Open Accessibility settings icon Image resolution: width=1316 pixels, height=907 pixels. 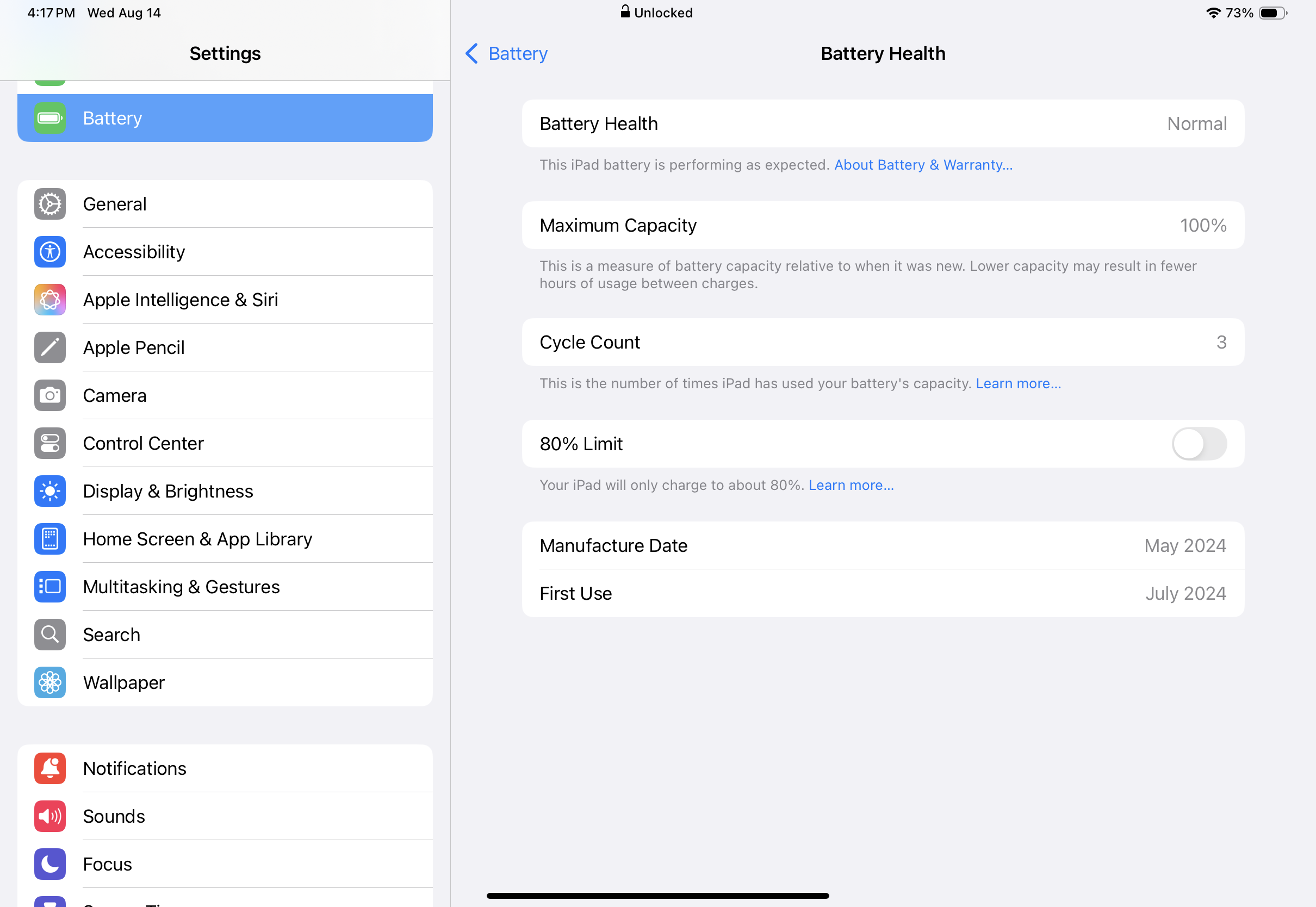[x=49, y=252]
